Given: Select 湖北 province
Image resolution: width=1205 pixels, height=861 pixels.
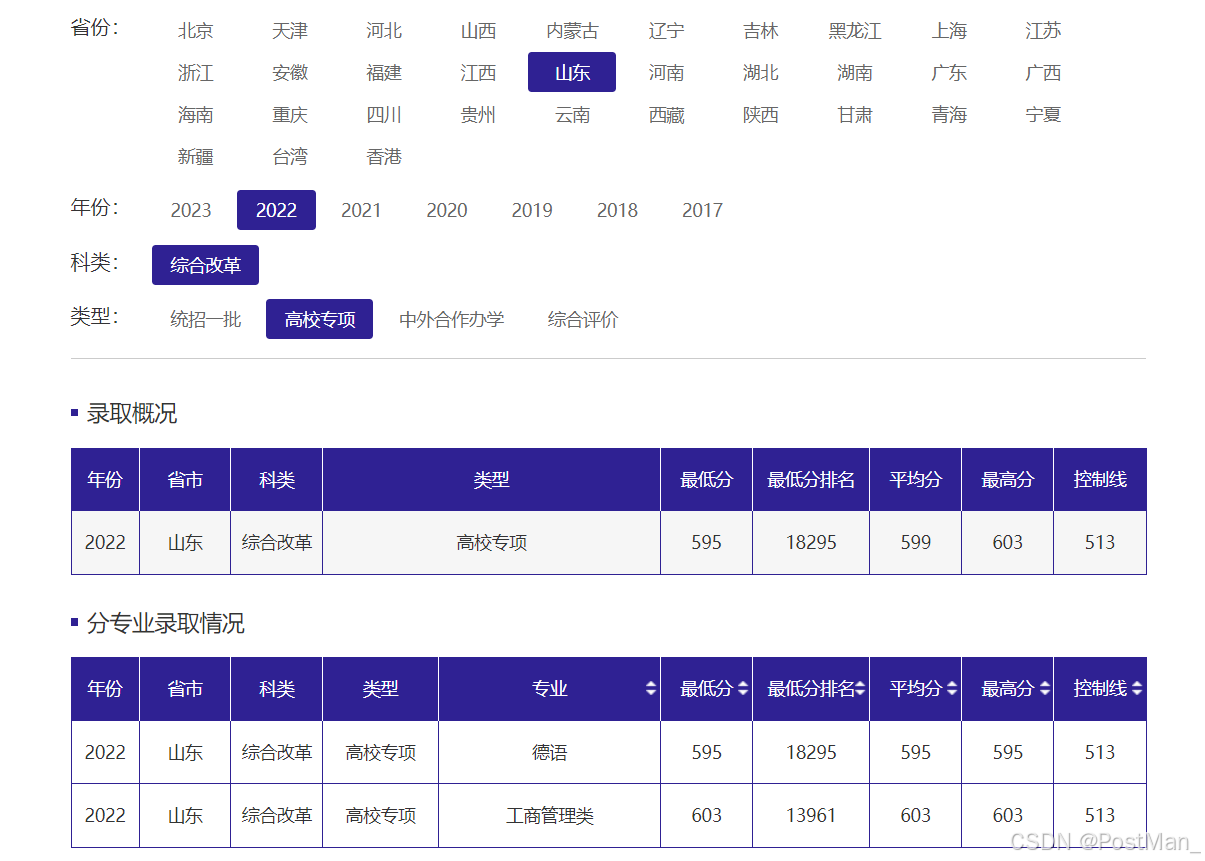Looking at the screenshot, I should click(761, 73).
